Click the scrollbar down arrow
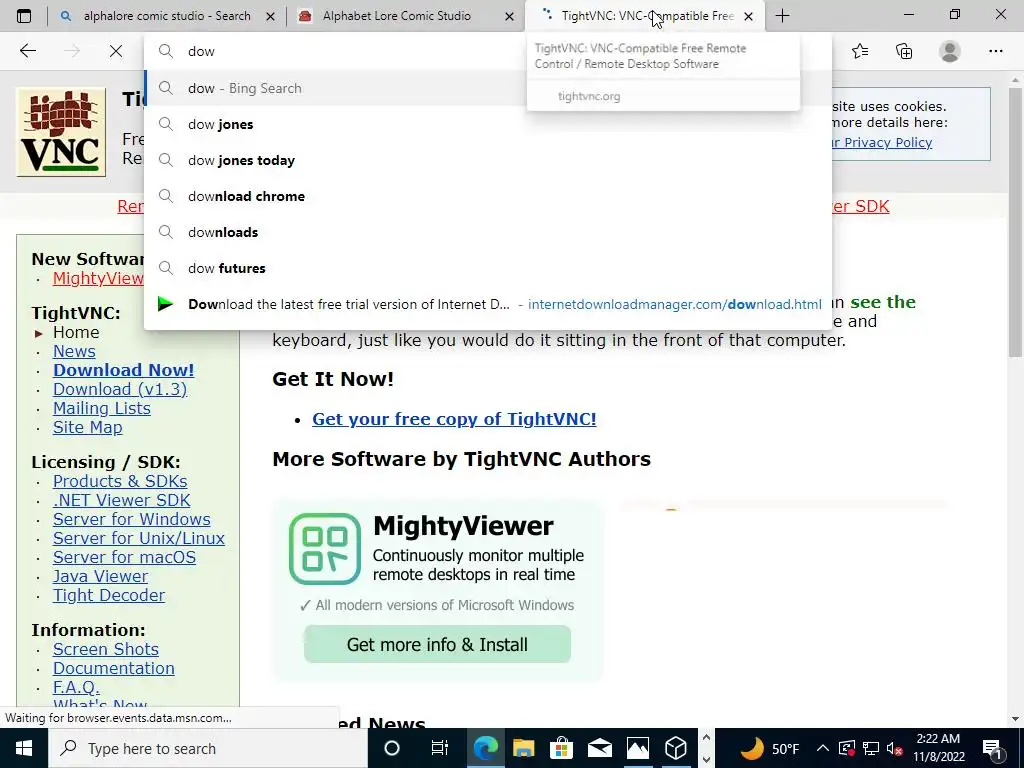This screenshot has width=1024, height=768. pyautogui.click(x=1015, y=719)
